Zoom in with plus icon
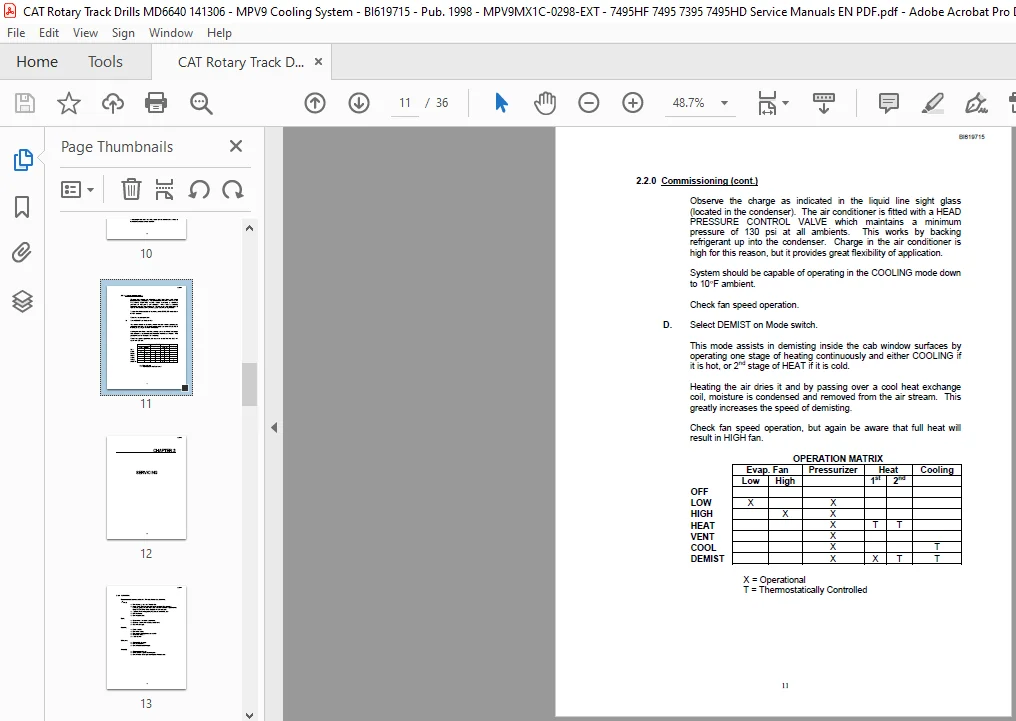This screenshot has width=1016, height=721. coord(632,103)
